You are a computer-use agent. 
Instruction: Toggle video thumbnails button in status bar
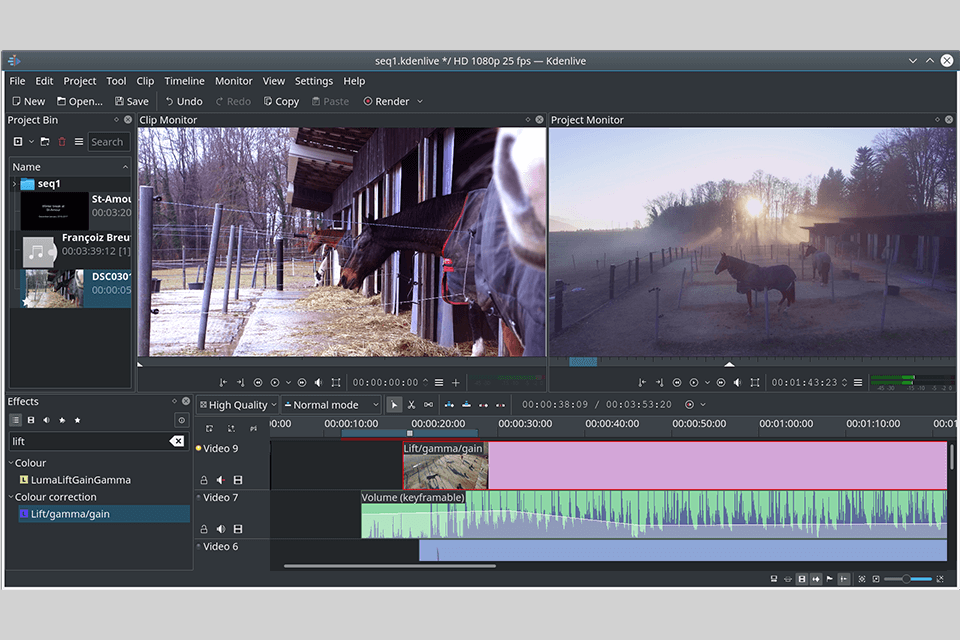pos(802,579)
